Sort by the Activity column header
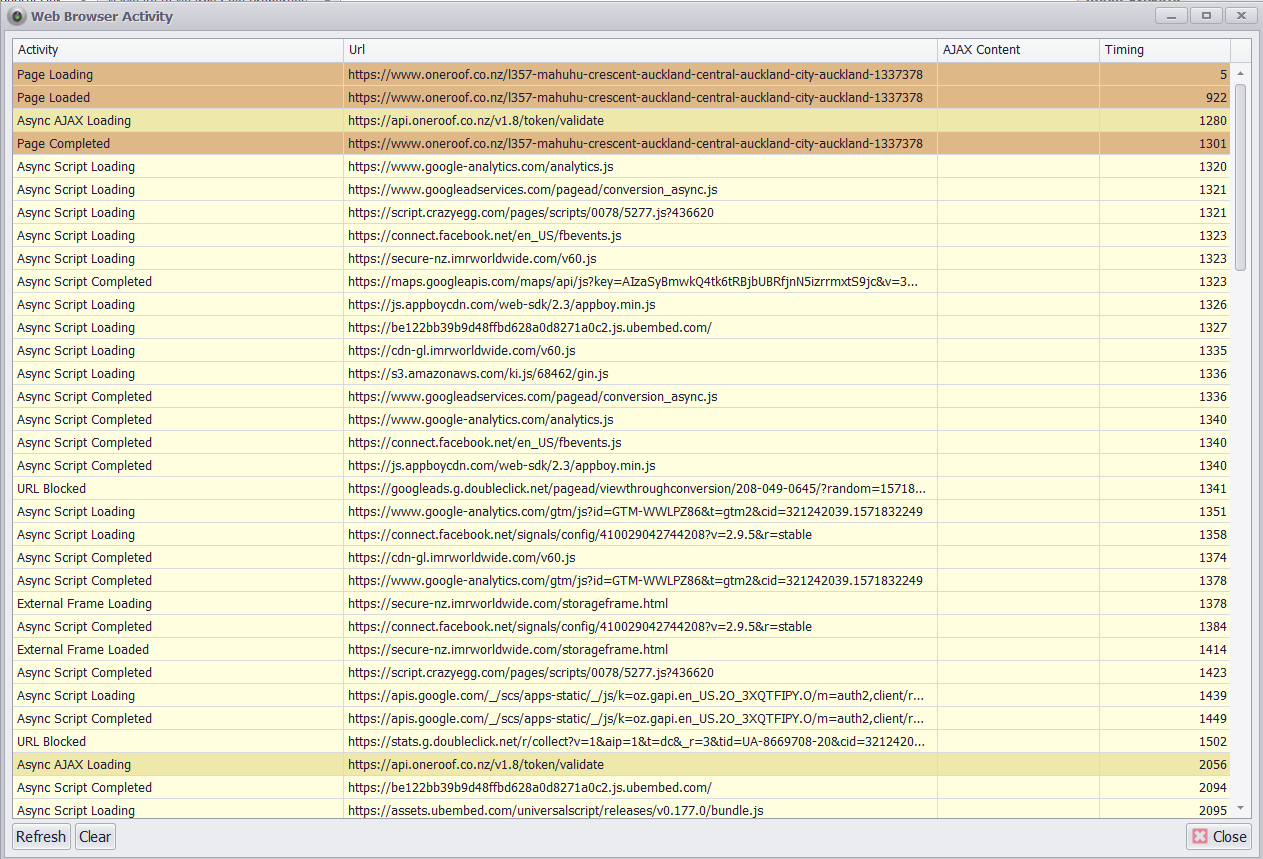Viewport: 1263px width, 859px height. tap(177, 50)
